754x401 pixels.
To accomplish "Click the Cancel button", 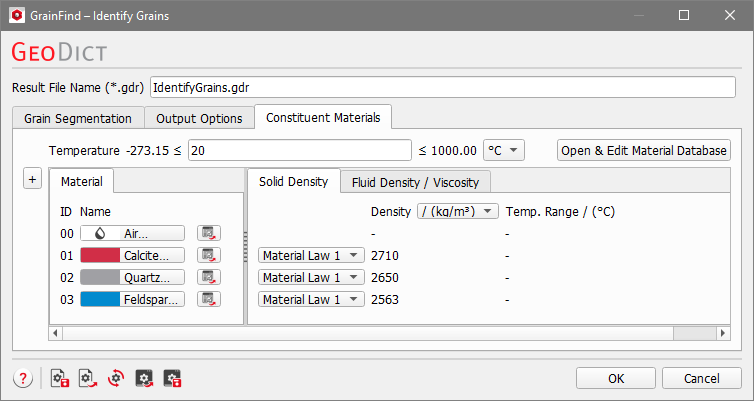I will pyautogui.click(x=702, y=378).
